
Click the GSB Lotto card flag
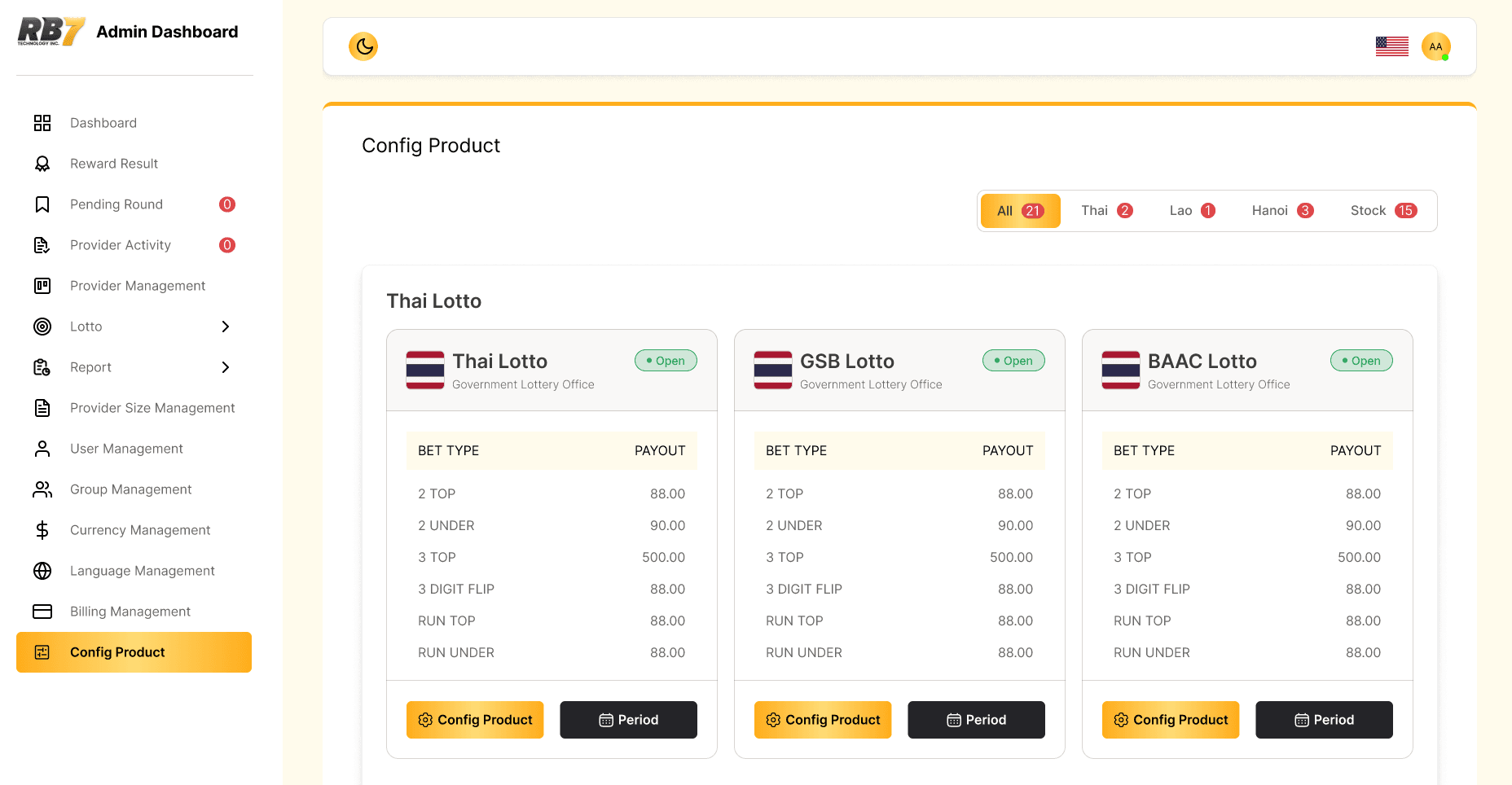point(773,370)
